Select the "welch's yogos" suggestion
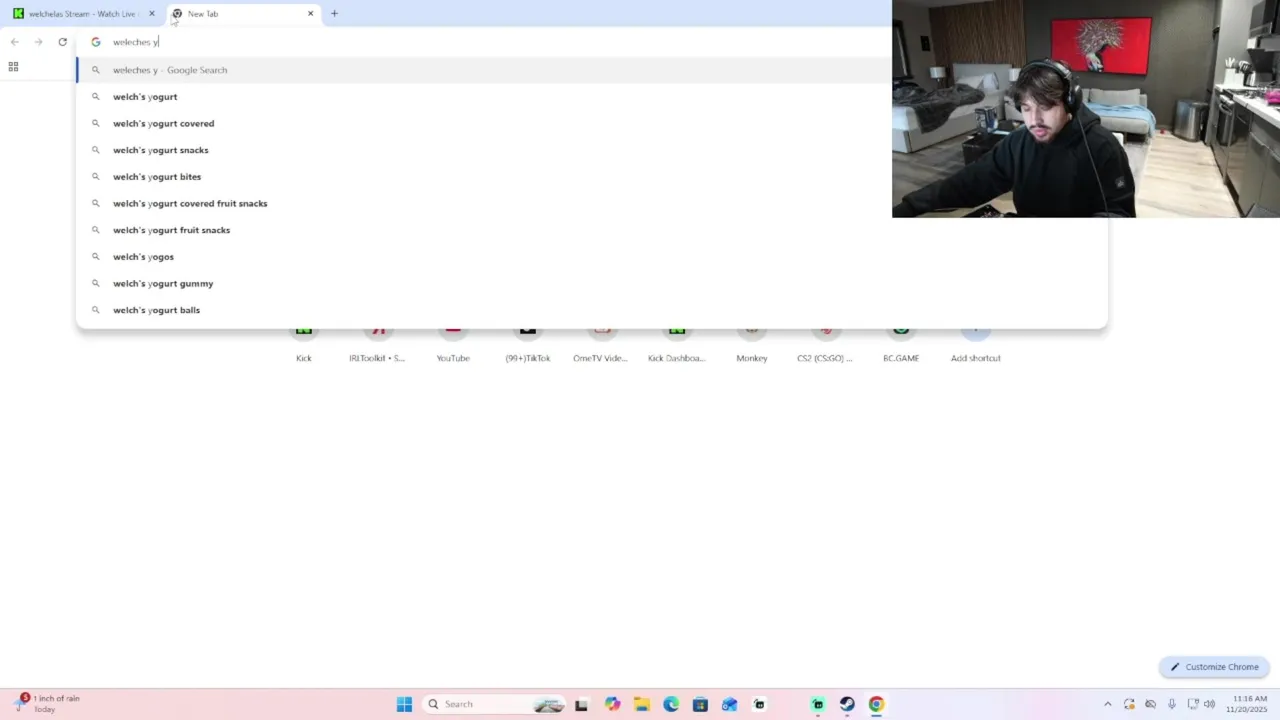 click(x=143, y=257)
